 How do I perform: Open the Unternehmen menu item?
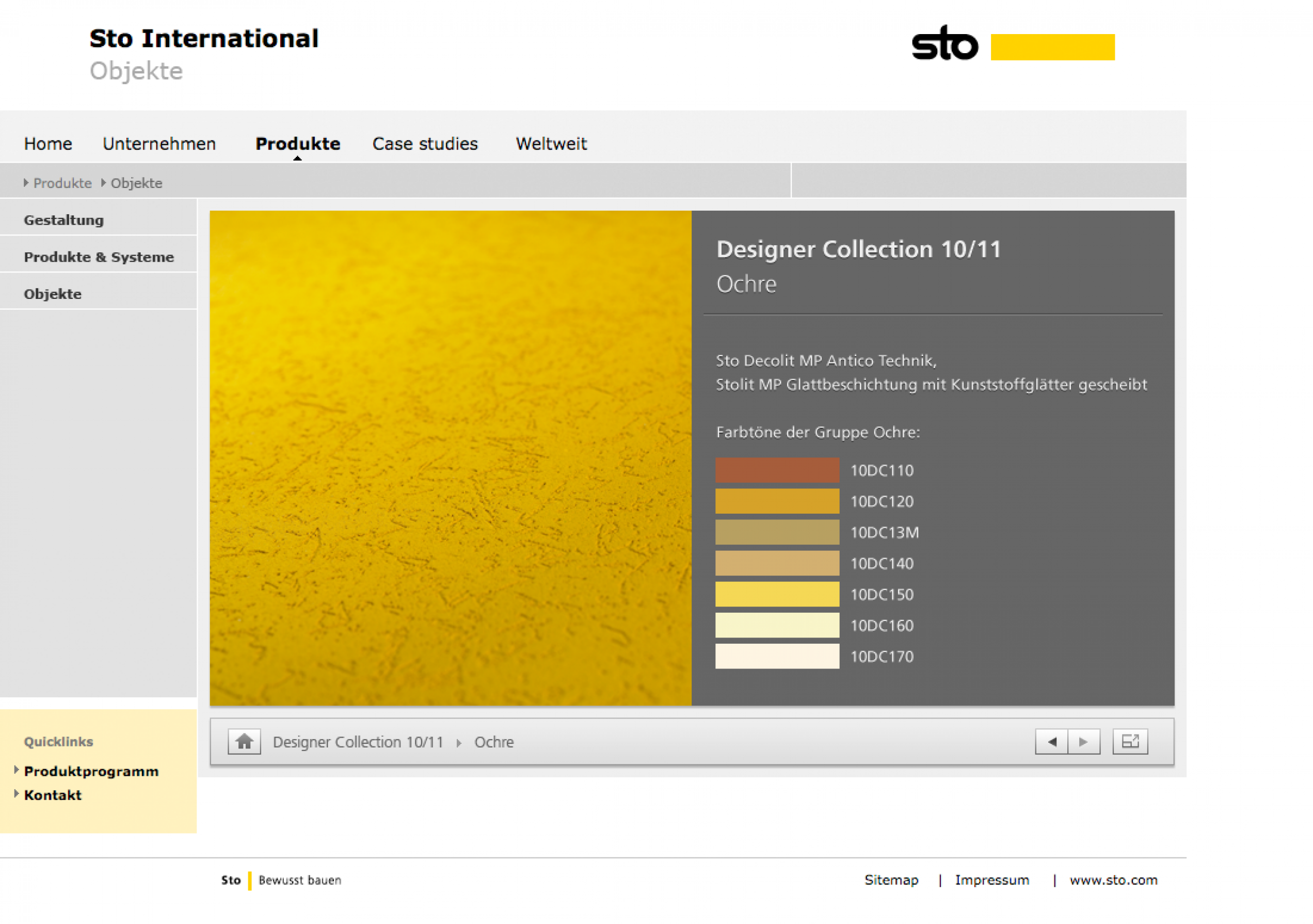point(159,144)
